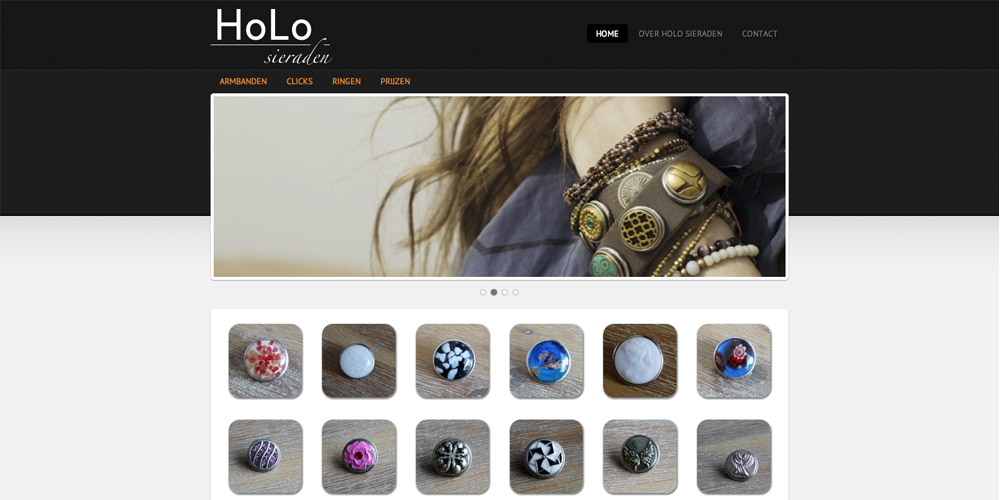
Task: View the blue glass click button
Action: (547, 361)
